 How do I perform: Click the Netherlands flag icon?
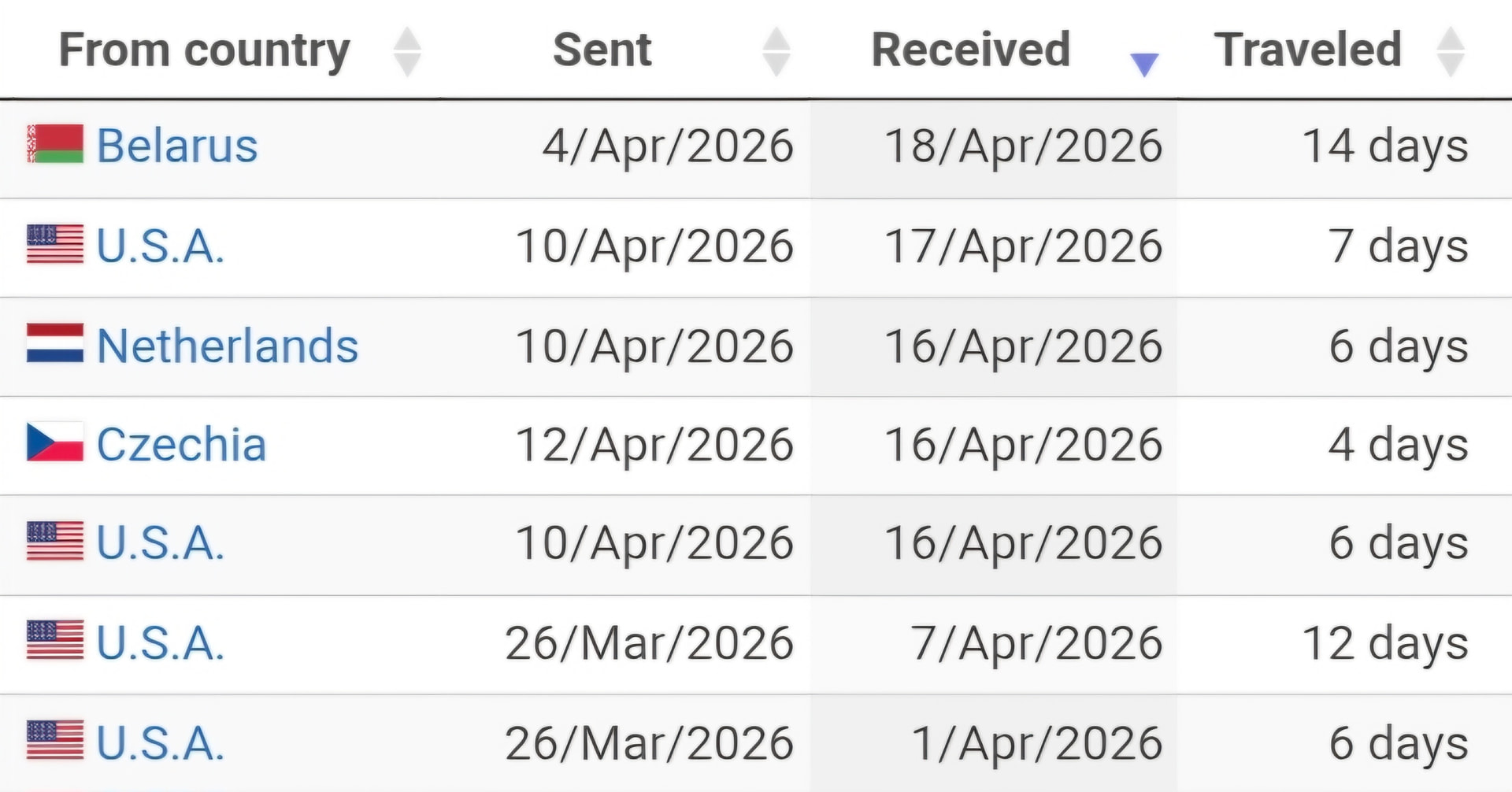(54, 343)
